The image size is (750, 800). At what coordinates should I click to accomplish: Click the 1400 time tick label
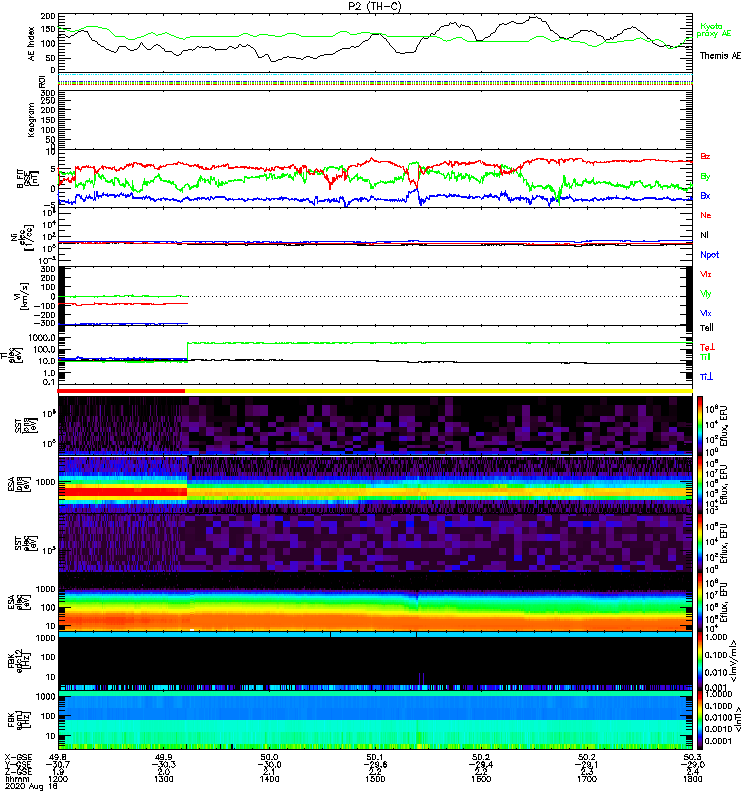tap(269, 779)
